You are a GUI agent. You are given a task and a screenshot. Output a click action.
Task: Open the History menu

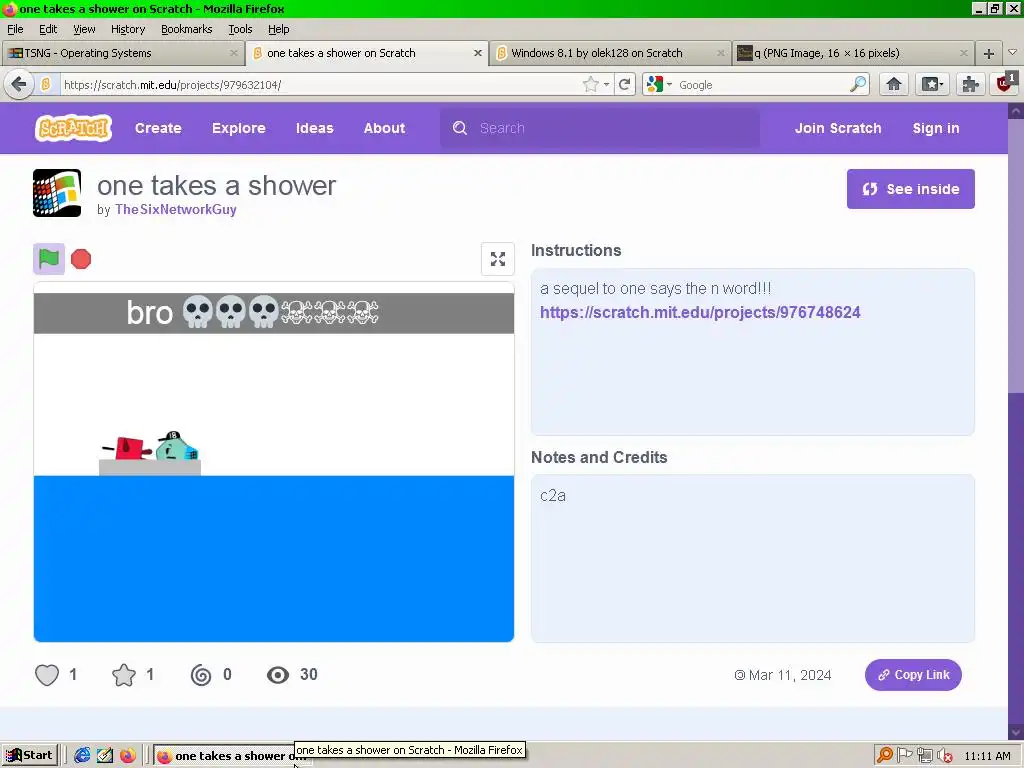tap(127, 29)
